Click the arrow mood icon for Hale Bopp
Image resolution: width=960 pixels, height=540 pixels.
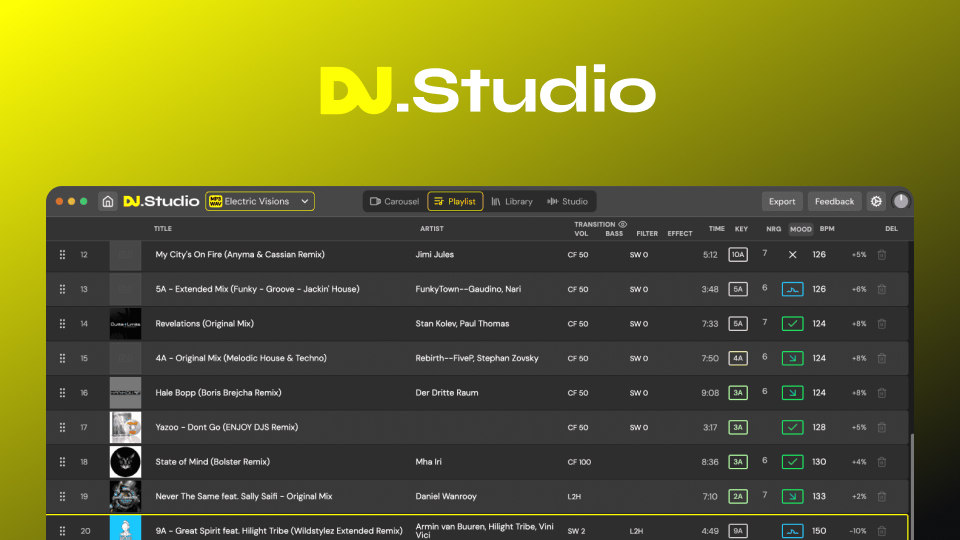pos(792,393)
